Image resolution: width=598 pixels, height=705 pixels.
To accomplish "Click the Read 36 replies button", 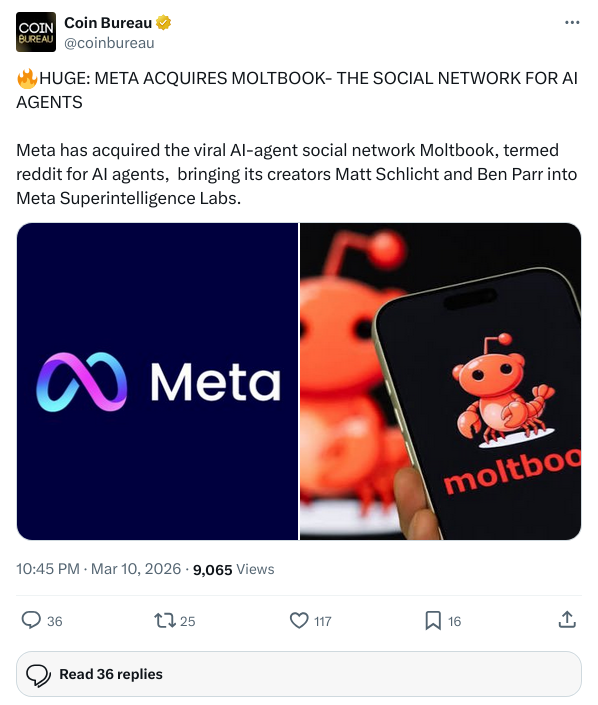I will click(x=299, y=674).
